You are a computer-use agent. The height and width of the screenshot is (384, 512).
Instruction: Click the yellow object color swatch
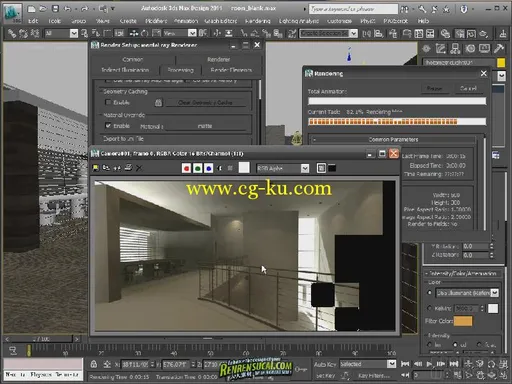(x=501, y=63)
